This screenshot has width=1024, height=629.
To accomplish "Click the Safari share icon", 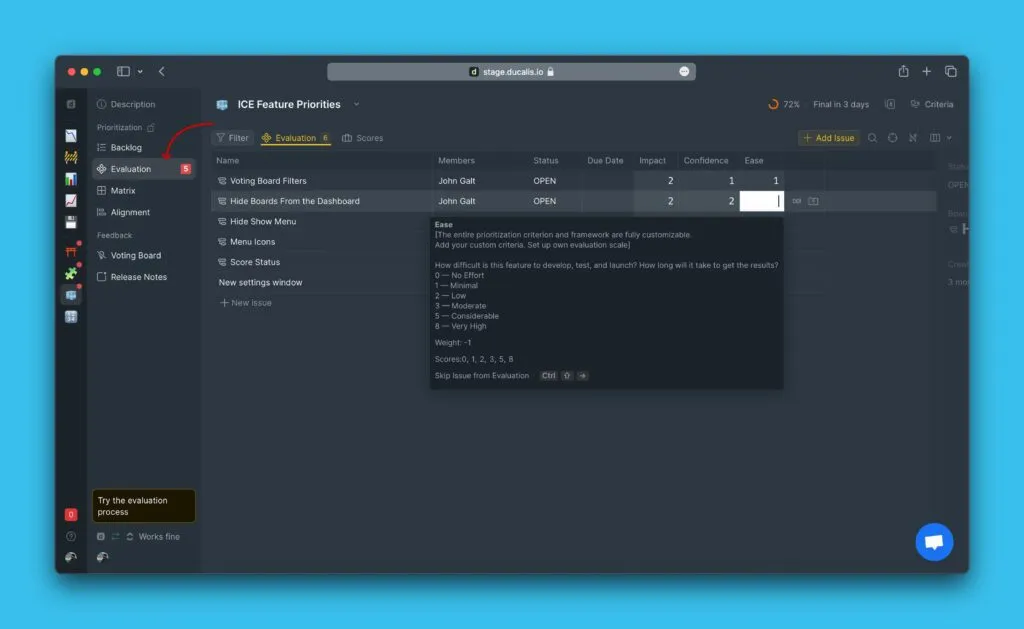I will click(903, 72).
